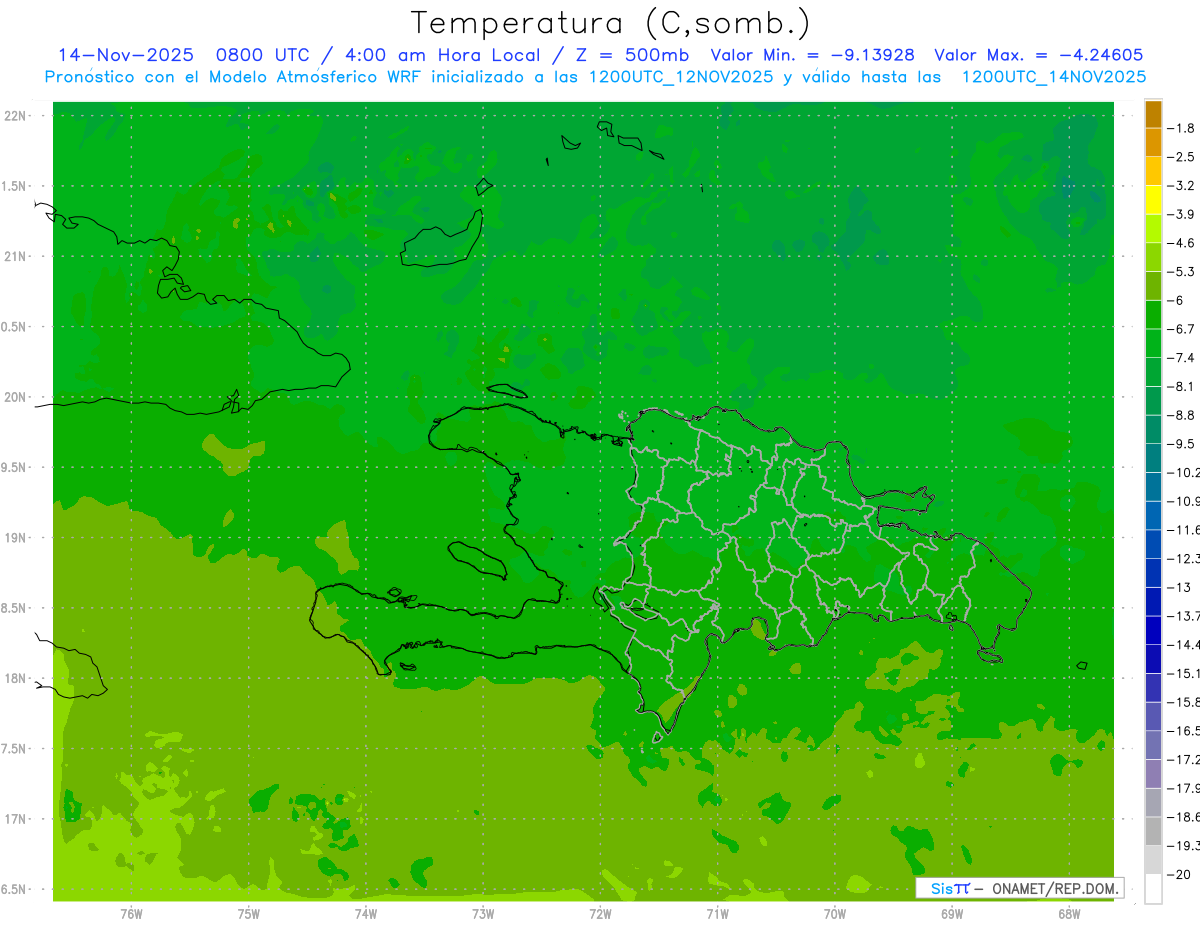This screenshot has width=1200, height=927.
Task: Click the dark blue swatch between -13.7 and -14.4
Action: (x=1153, y=630)
